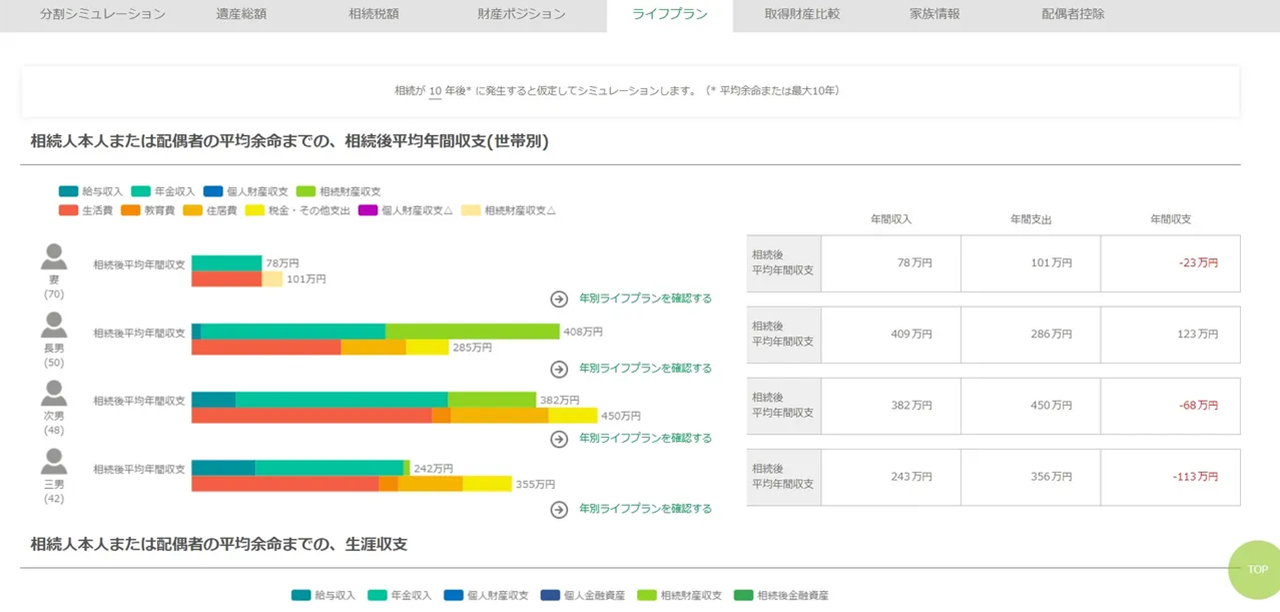Click the arrow icon in wife's row
The height and width of the screenshot is (612, 1280).
(559, 299)
